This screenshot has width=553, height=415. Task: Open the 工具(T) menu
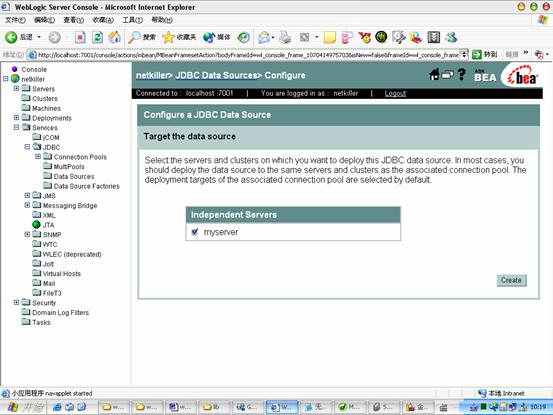tap(132, 20)
